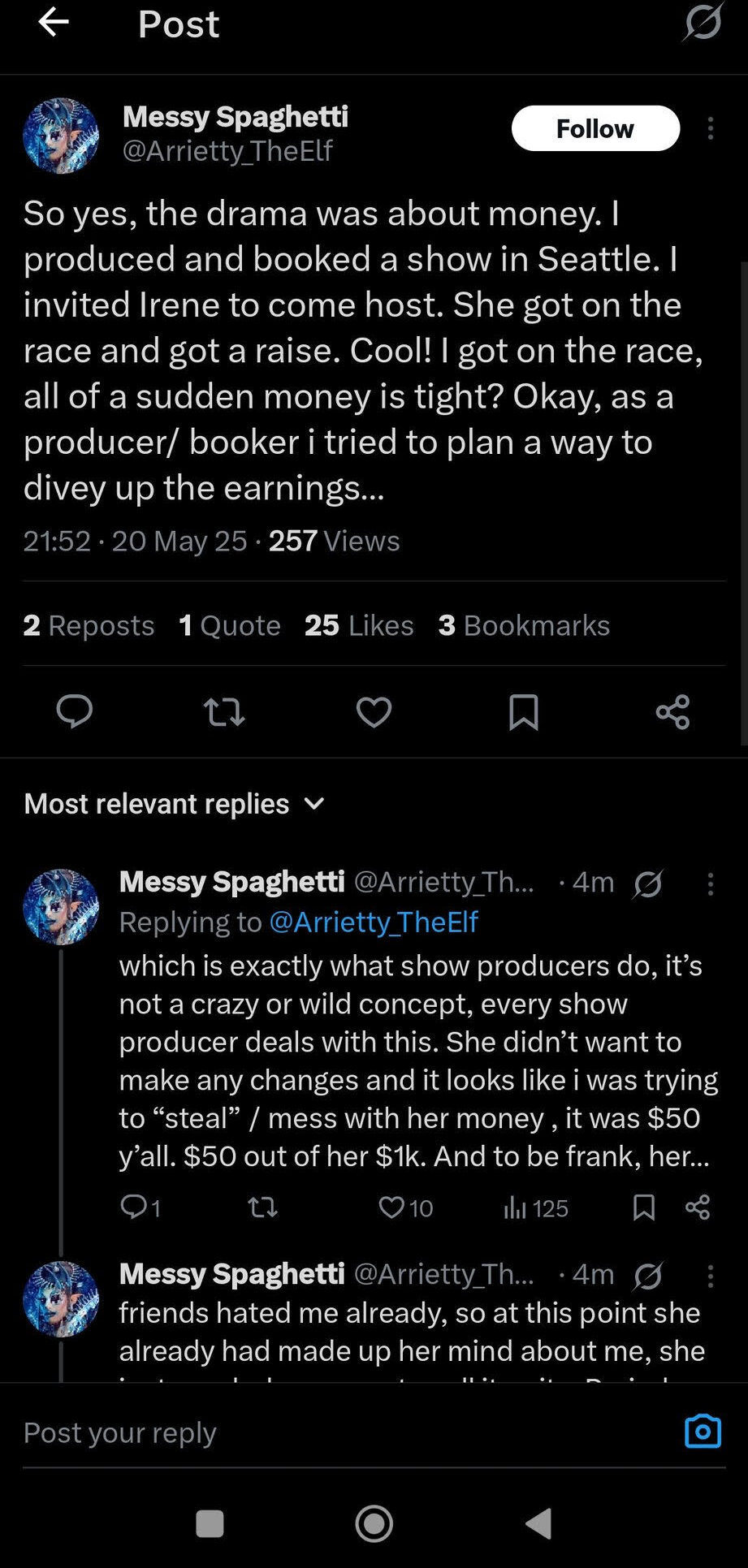This screenshot has width=748, height=1568.
Task: Tap the back arrow in the header
Action: (54, 23)
